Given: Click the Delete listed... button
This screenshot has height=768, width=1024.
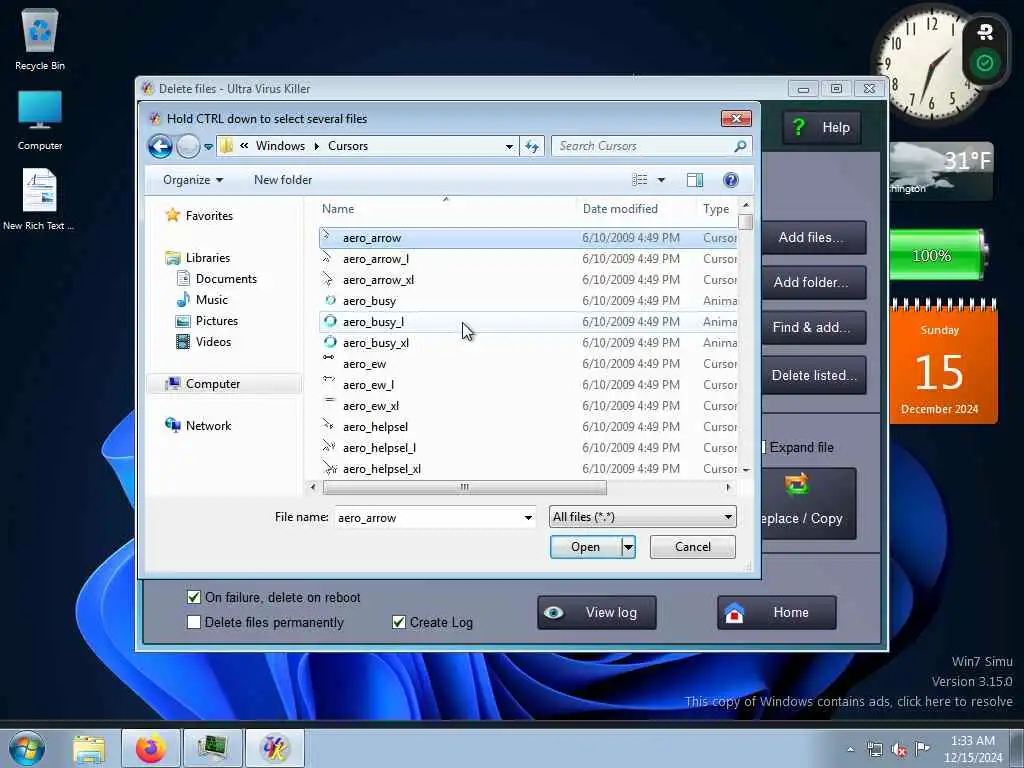Looking at the screenshot, I should (813, 375).
